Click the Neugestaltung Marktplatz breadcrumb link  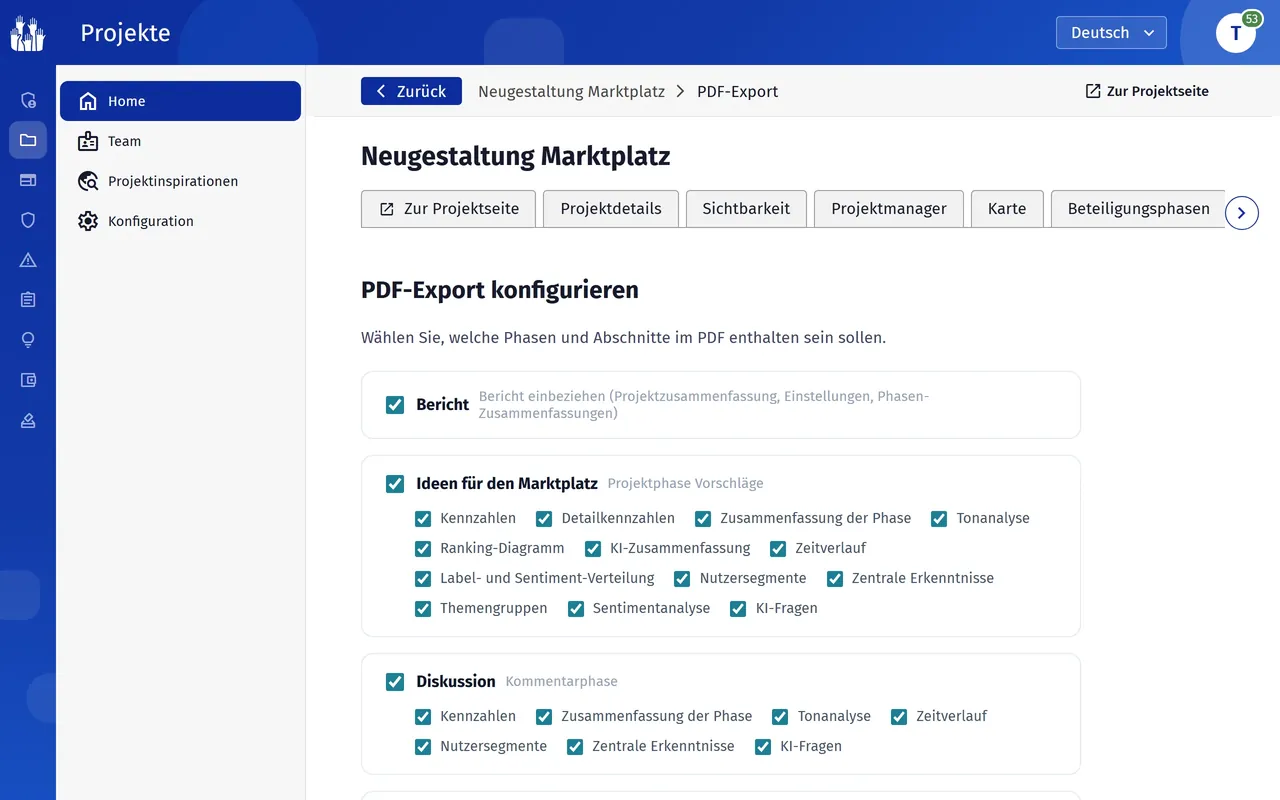(571, 92)
